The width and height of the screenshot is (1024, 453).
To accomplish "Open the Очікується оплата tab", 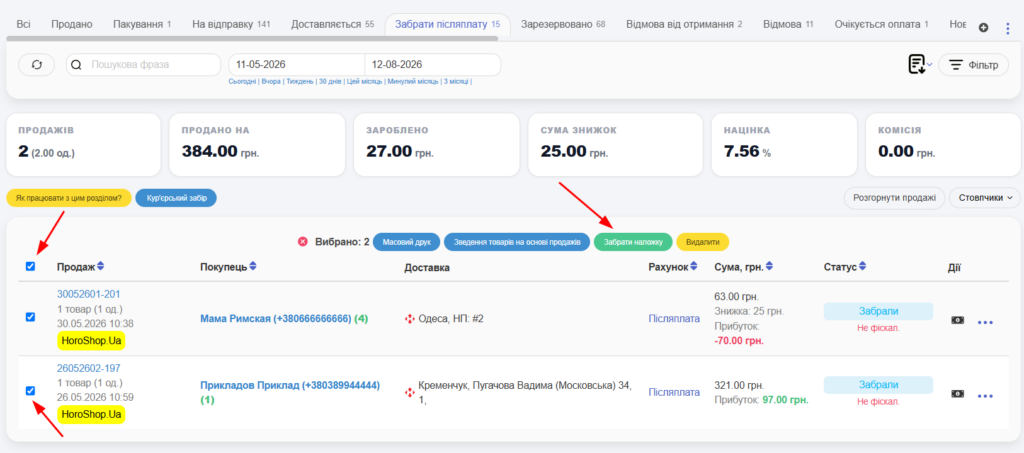I will coord(881,24).
